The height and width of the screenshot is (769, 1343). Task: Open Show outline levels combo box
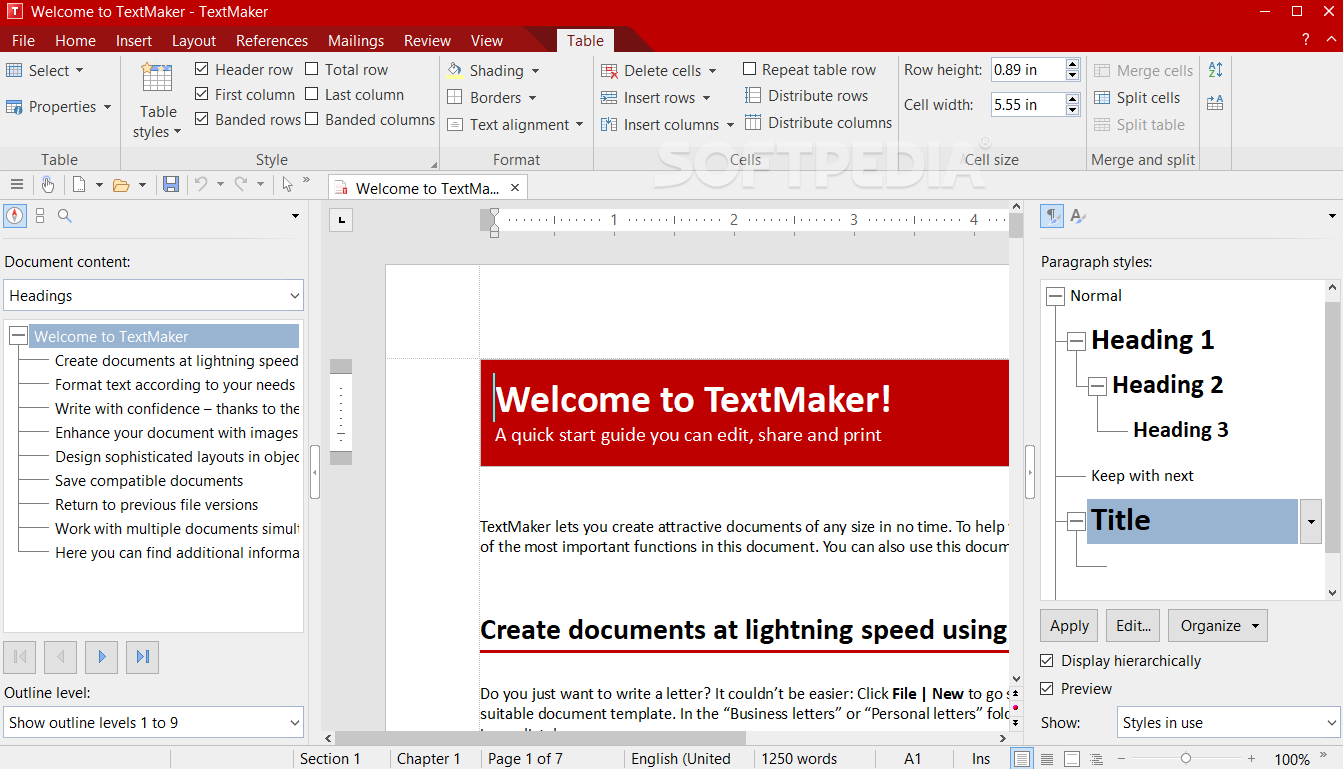coord(154,722)
